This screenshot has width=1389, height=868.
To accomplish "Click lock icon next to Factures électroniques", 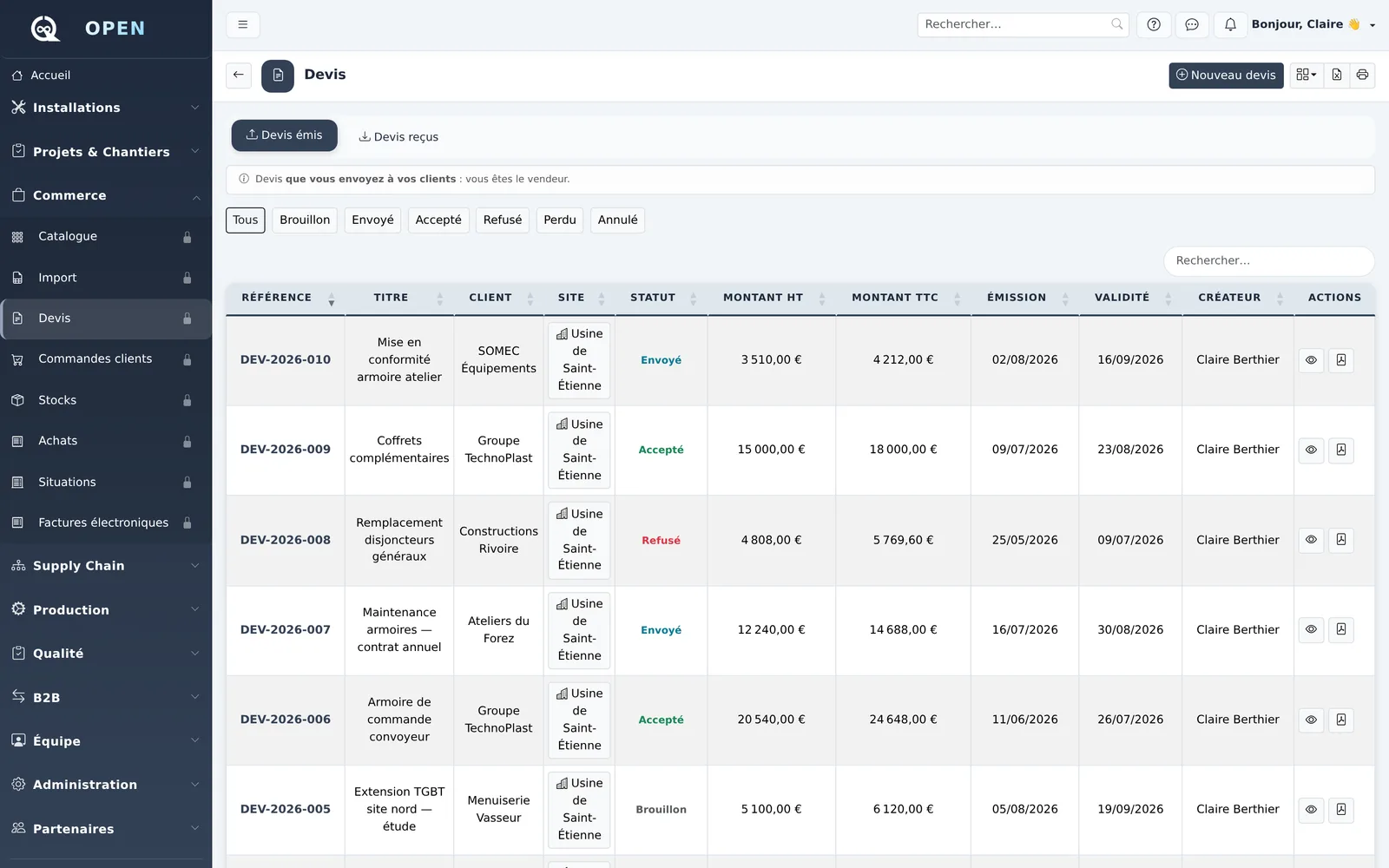I will [187, 523].
